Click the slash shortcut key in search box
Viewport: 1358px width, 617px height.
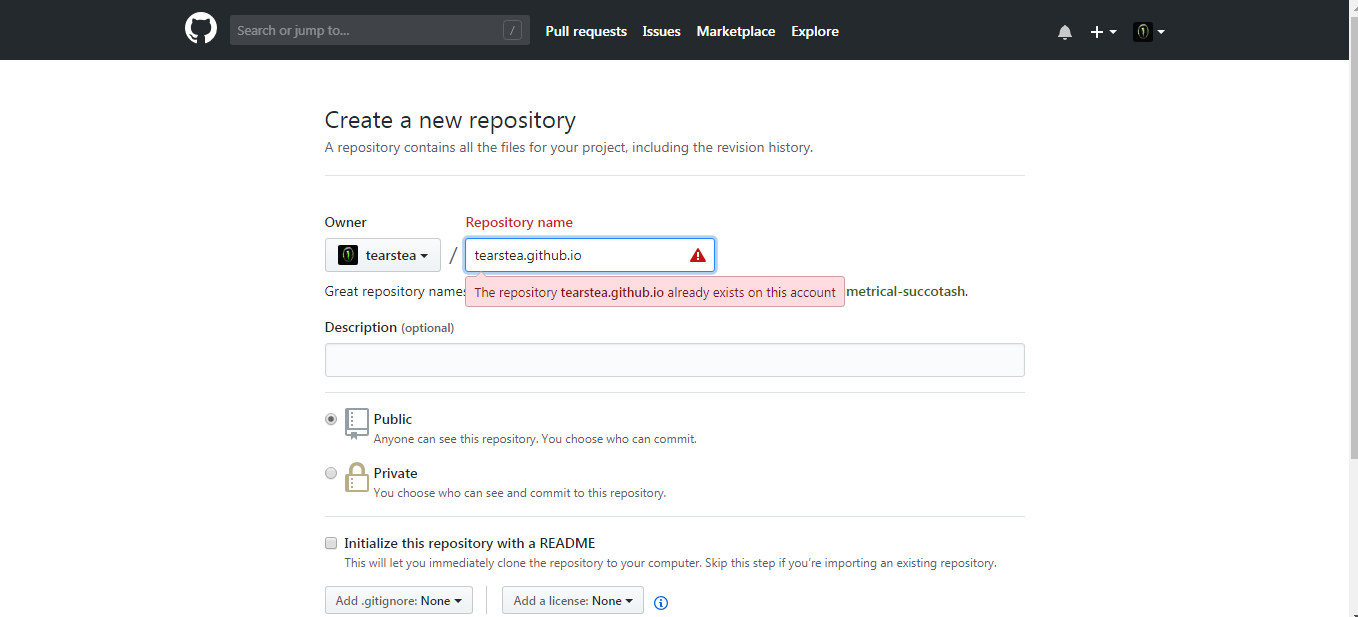(513, 30)
